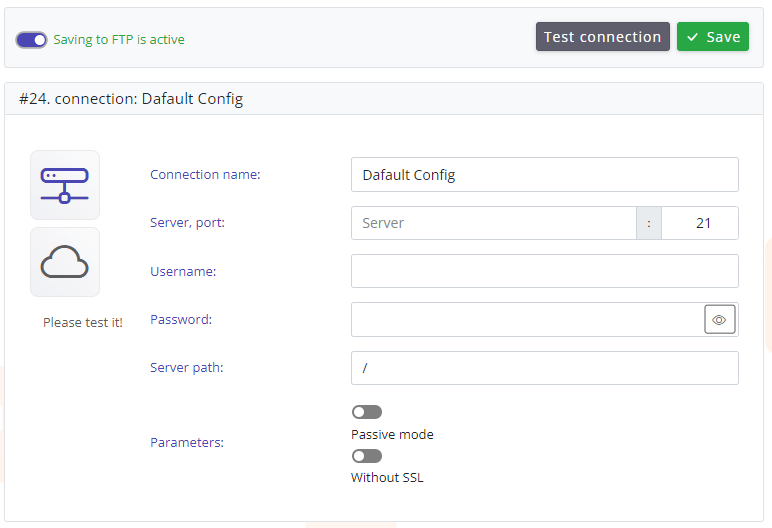Screen dimensions: 772x528
Task: Focus the Connection name input field
Action: pyautogui.click(x=544, y=175)
